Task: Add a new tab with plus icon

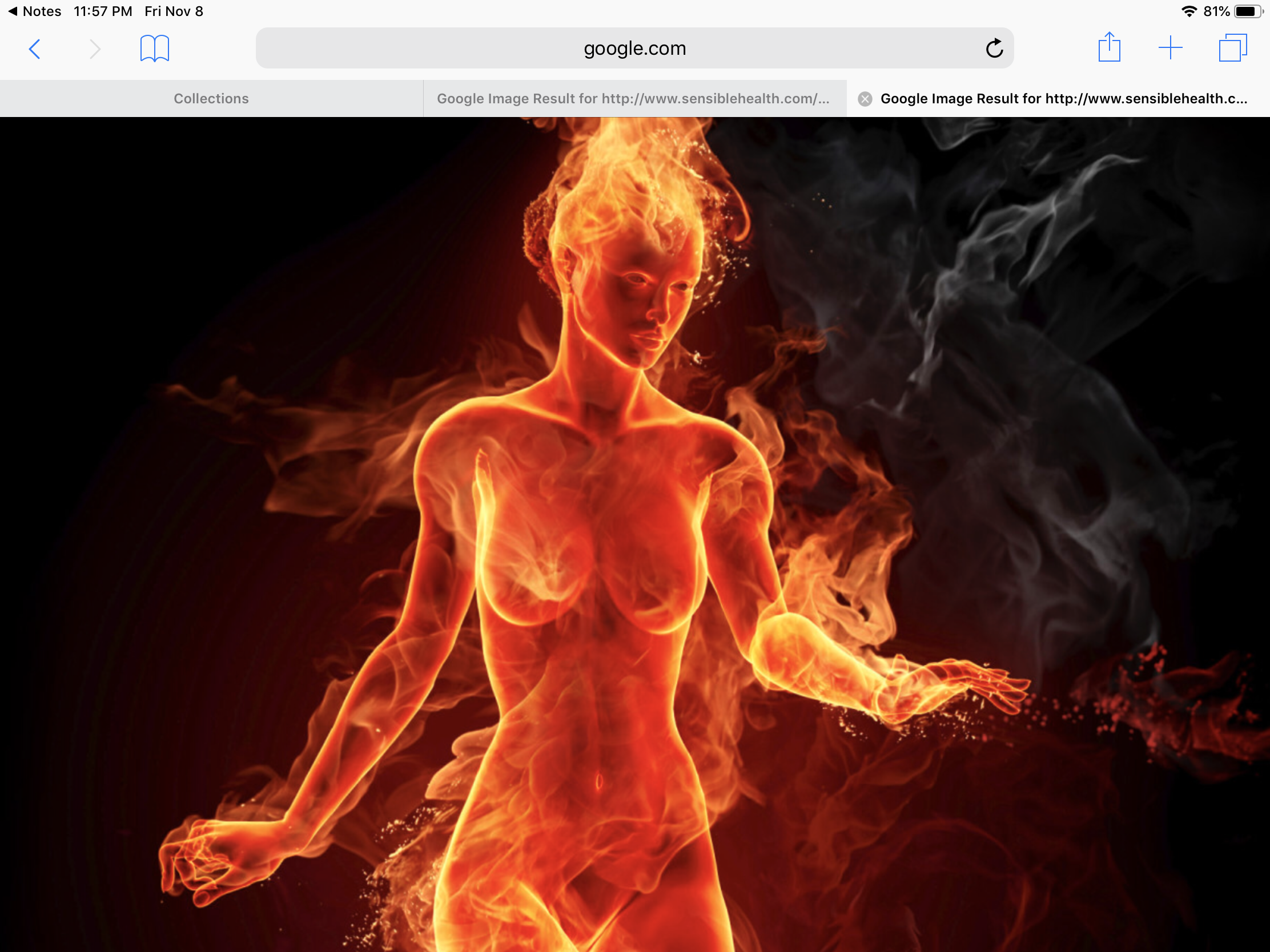Action: [1170, 47]
